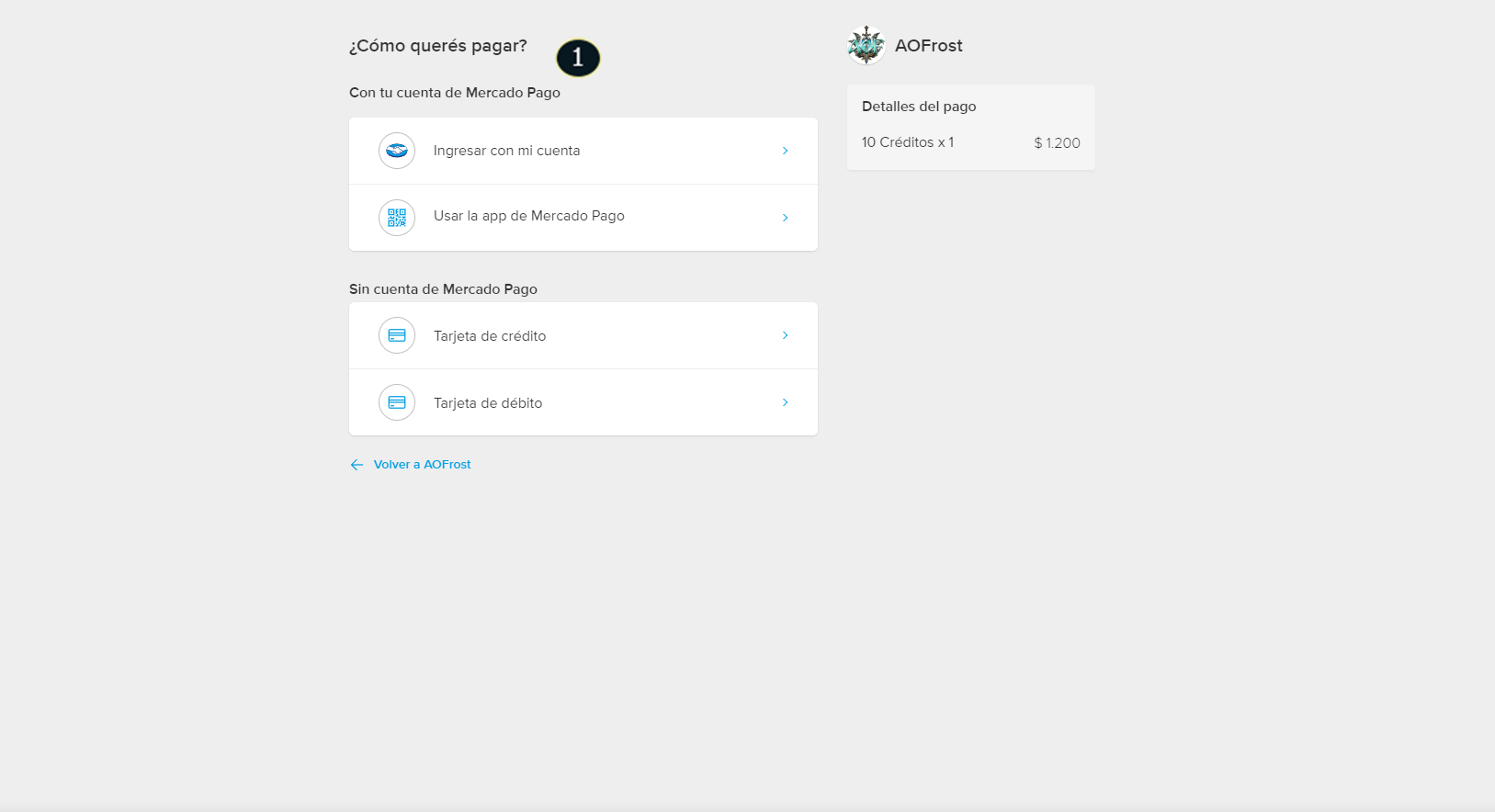
Task: Select Usar la app de Mercado Pago
Action: 583,218
